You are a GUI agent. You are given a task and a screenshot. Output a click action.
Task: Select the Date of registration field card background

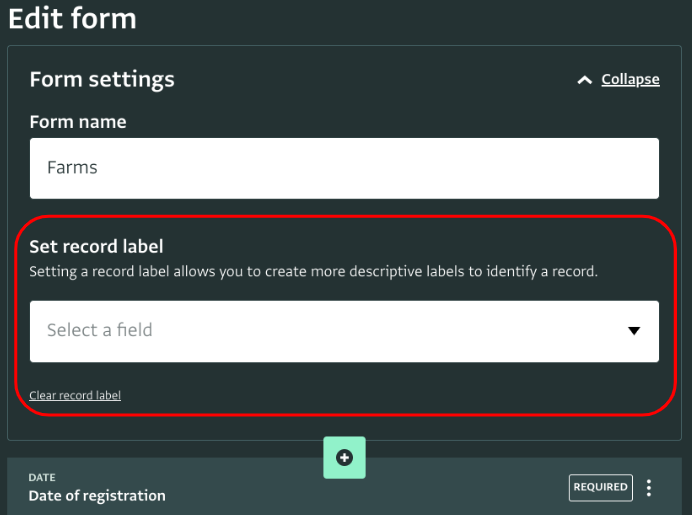(344, 486)
